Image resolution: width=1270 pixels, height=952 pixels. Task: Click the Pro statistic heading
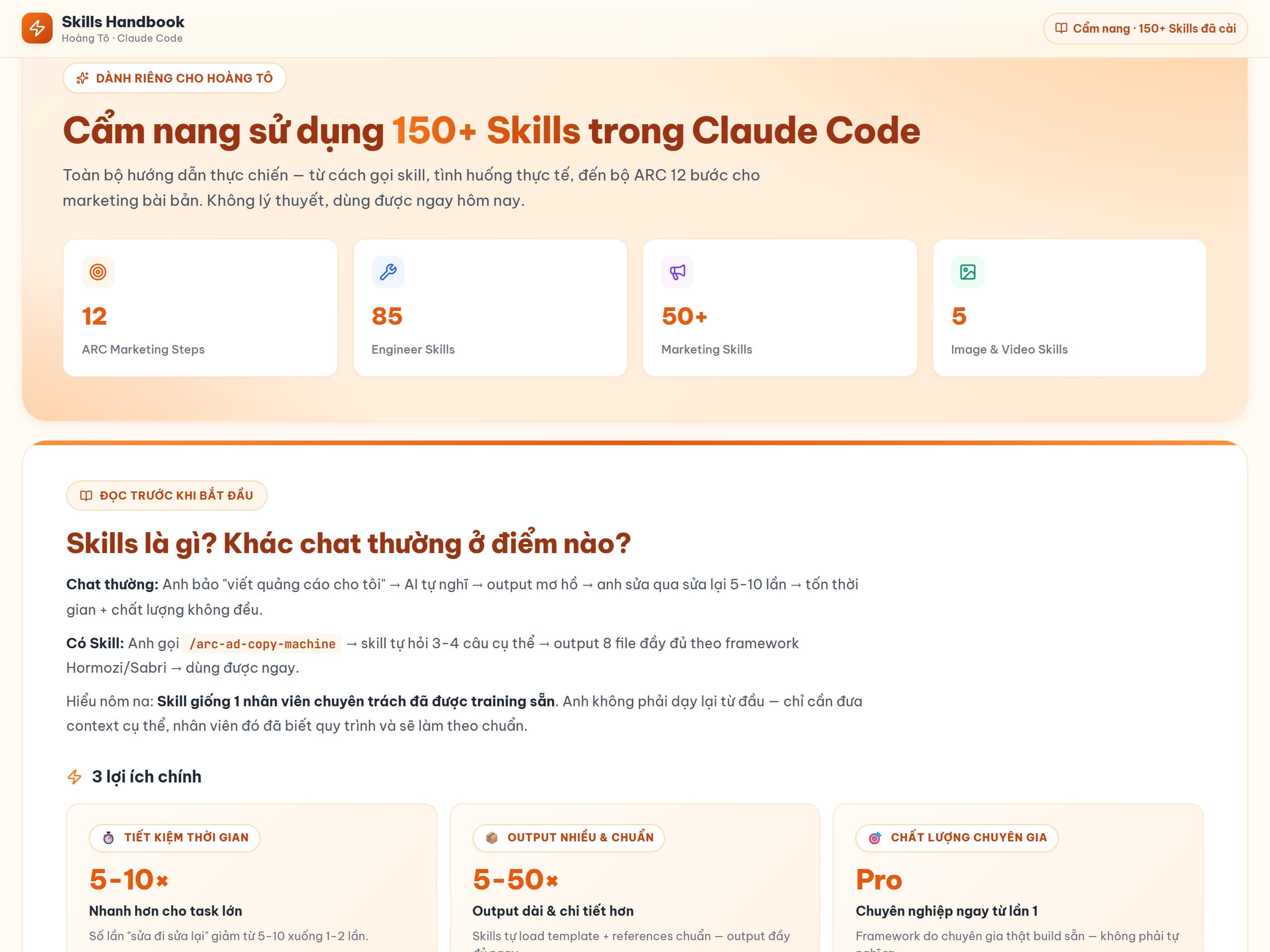879,879
